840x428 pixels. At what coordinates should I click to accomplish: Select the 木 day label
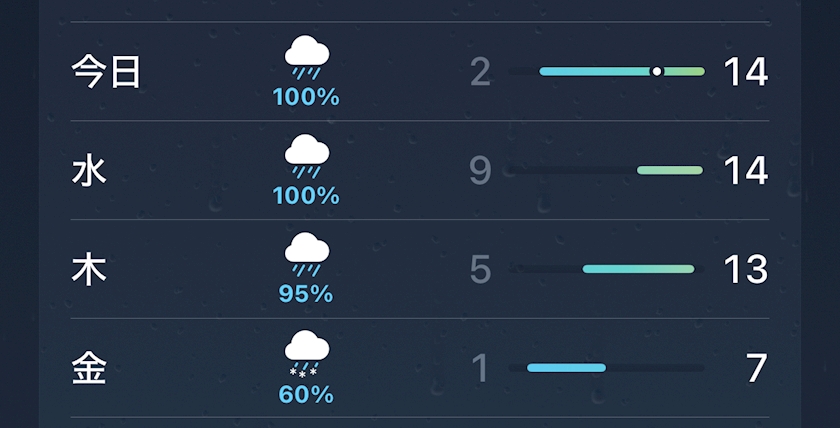point(89,270)
